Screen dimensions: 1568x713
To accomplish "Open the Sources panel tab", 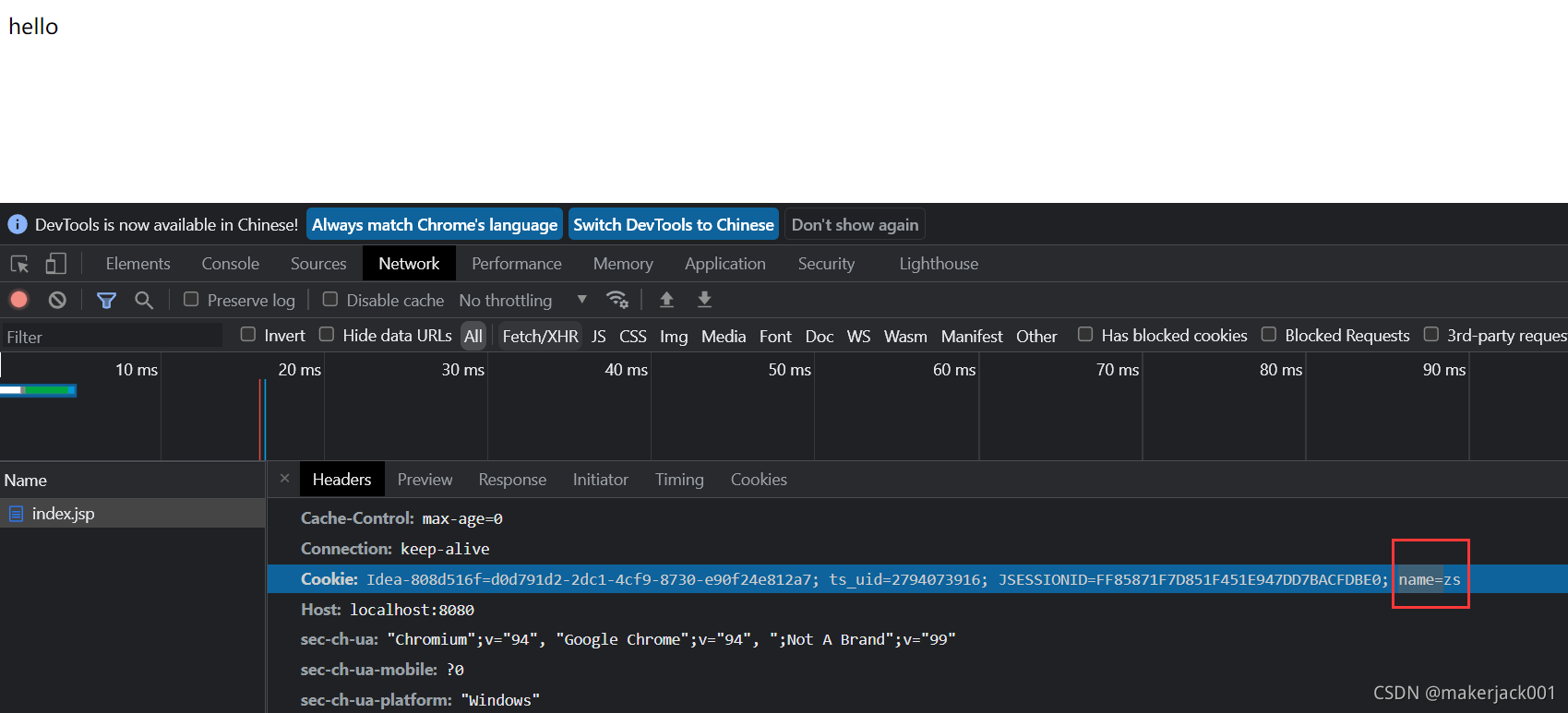I will click(x=318, y=264).
